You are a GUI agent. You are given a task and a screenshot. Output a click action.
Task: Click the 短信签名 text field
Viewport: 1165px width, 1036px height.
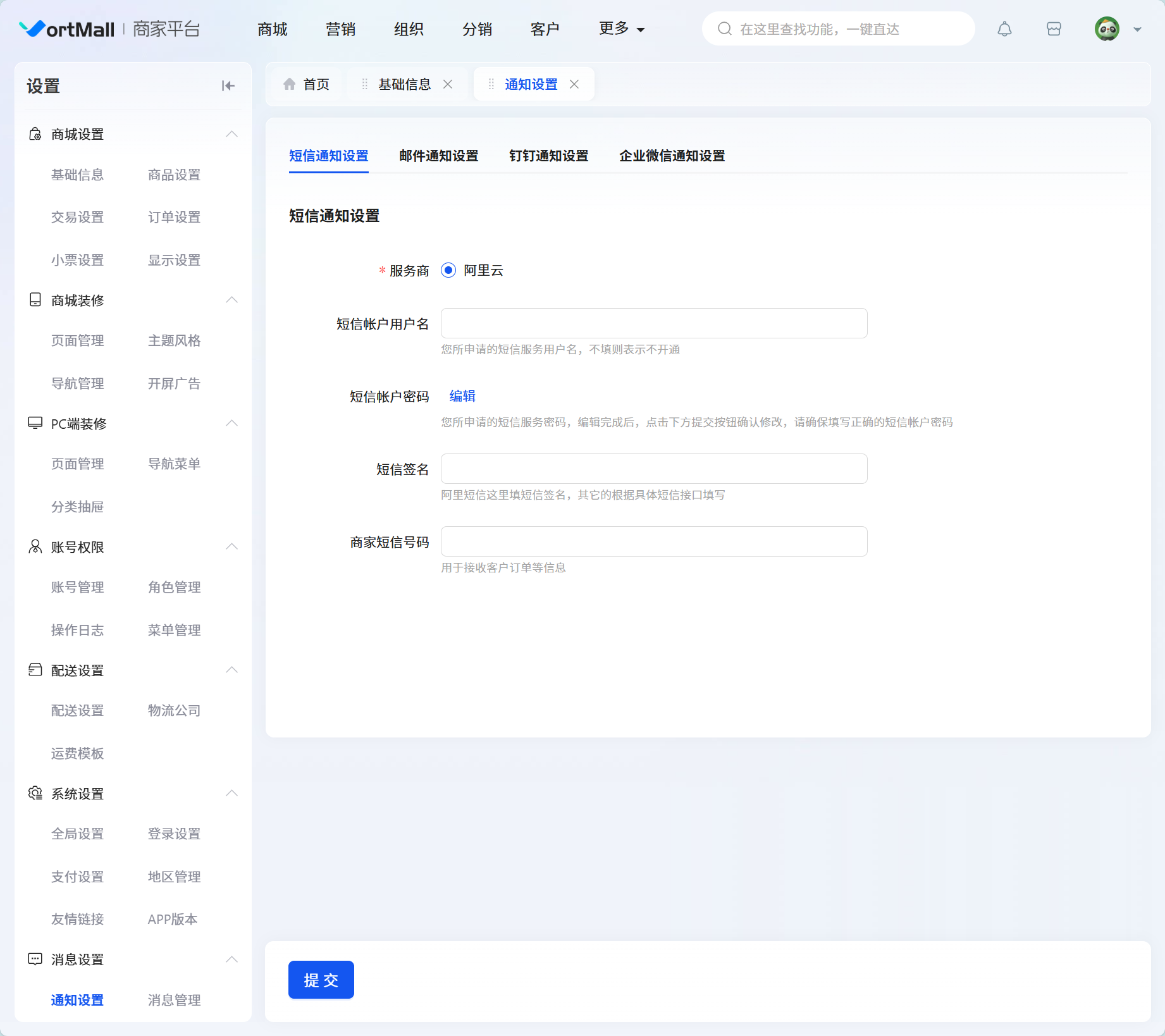653,469
